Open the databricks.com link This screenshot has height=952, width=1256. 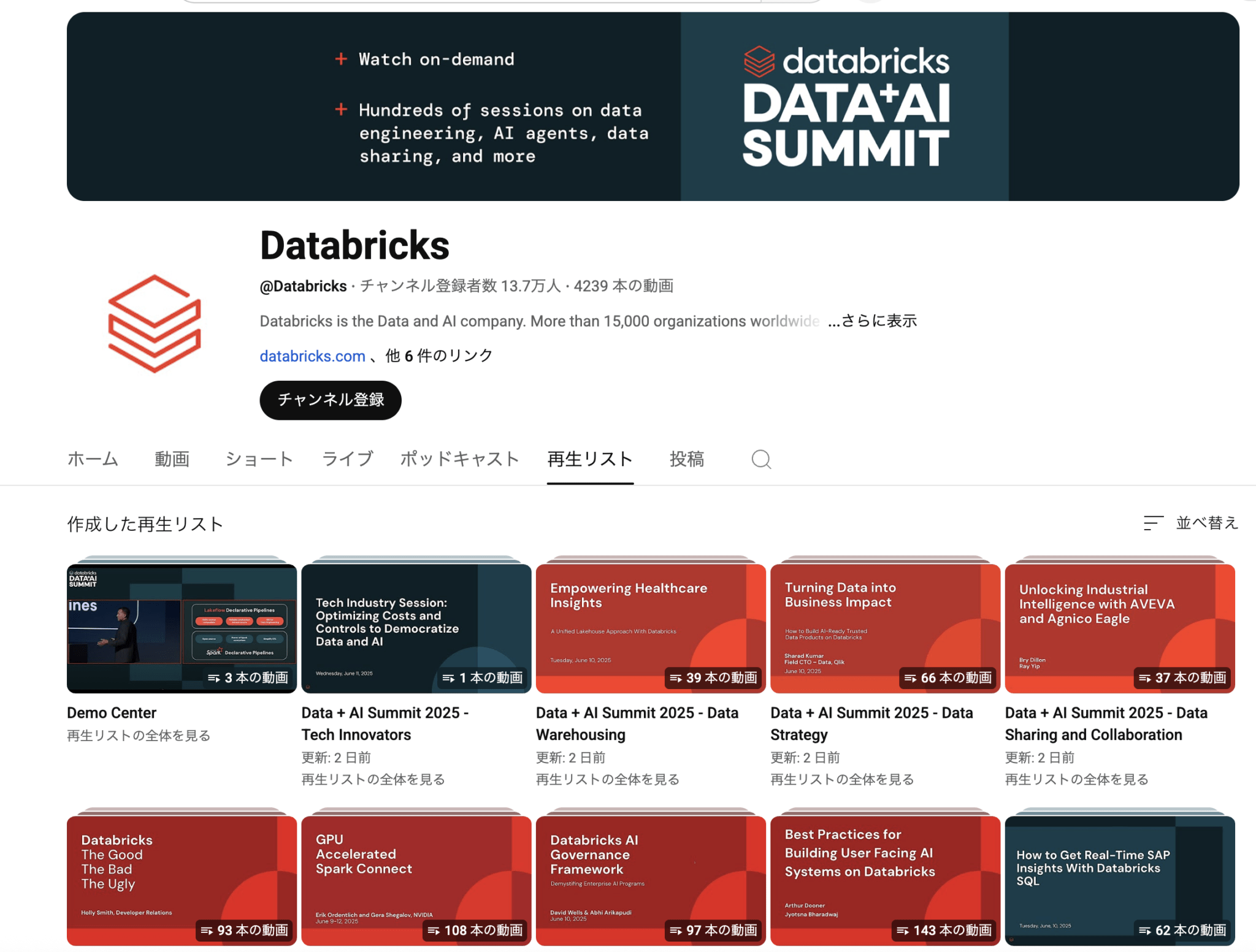(x=312, y=356)
